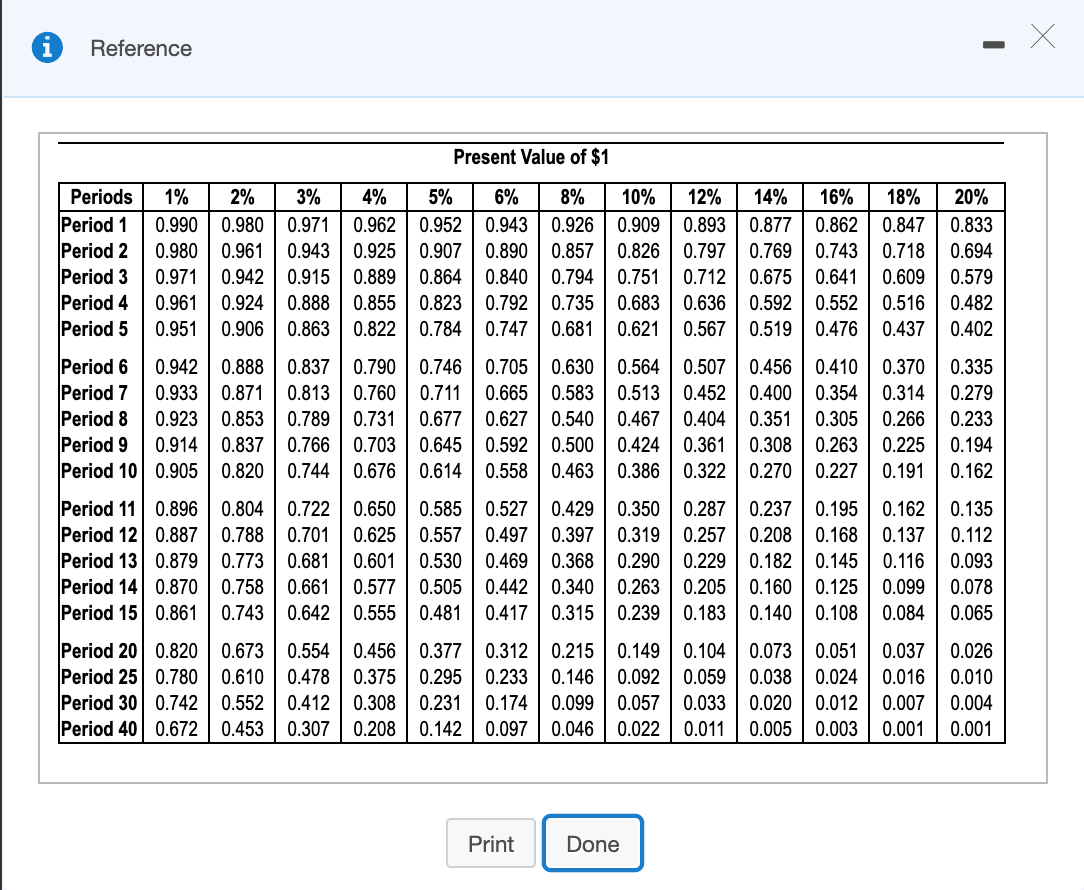Viewport: 1084px width, 890px height.
Task: Click value 0.500 in Period 9 row
Action: (x=572, y=445)
